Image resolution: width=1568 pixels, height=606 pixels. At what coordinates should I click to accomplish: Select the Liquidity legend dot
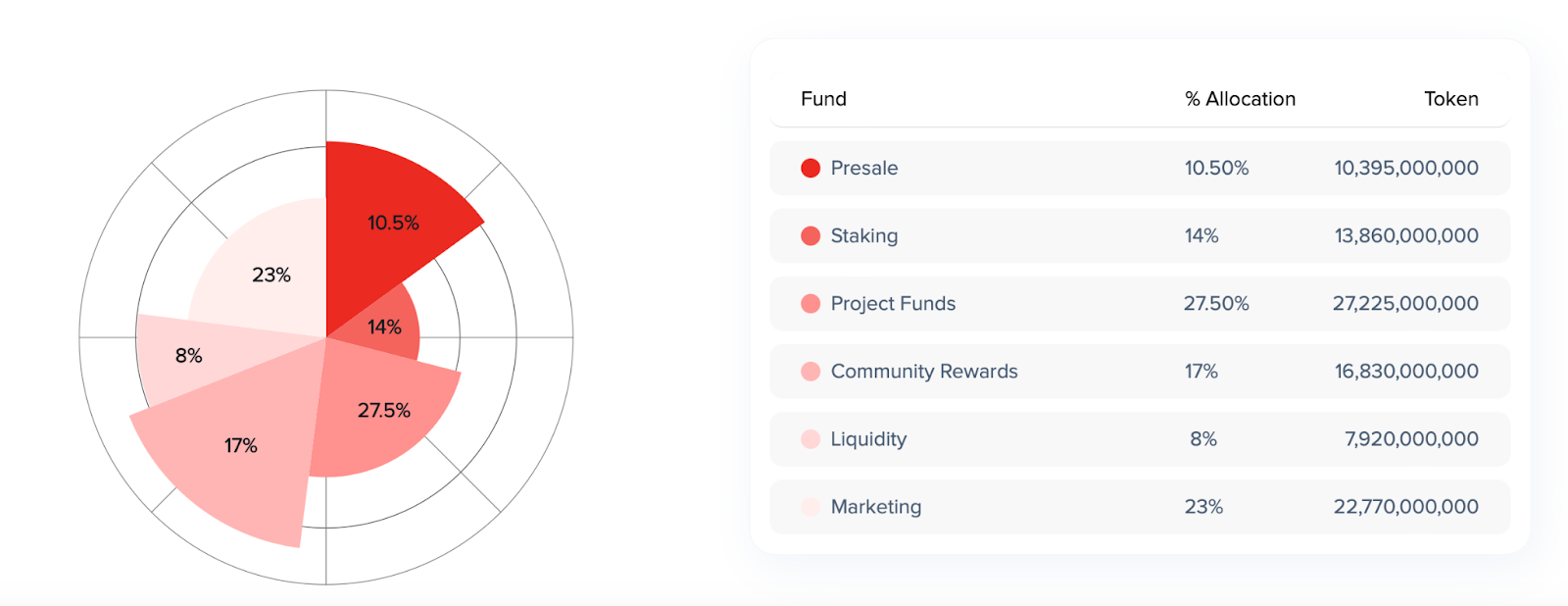coord(810,438)
